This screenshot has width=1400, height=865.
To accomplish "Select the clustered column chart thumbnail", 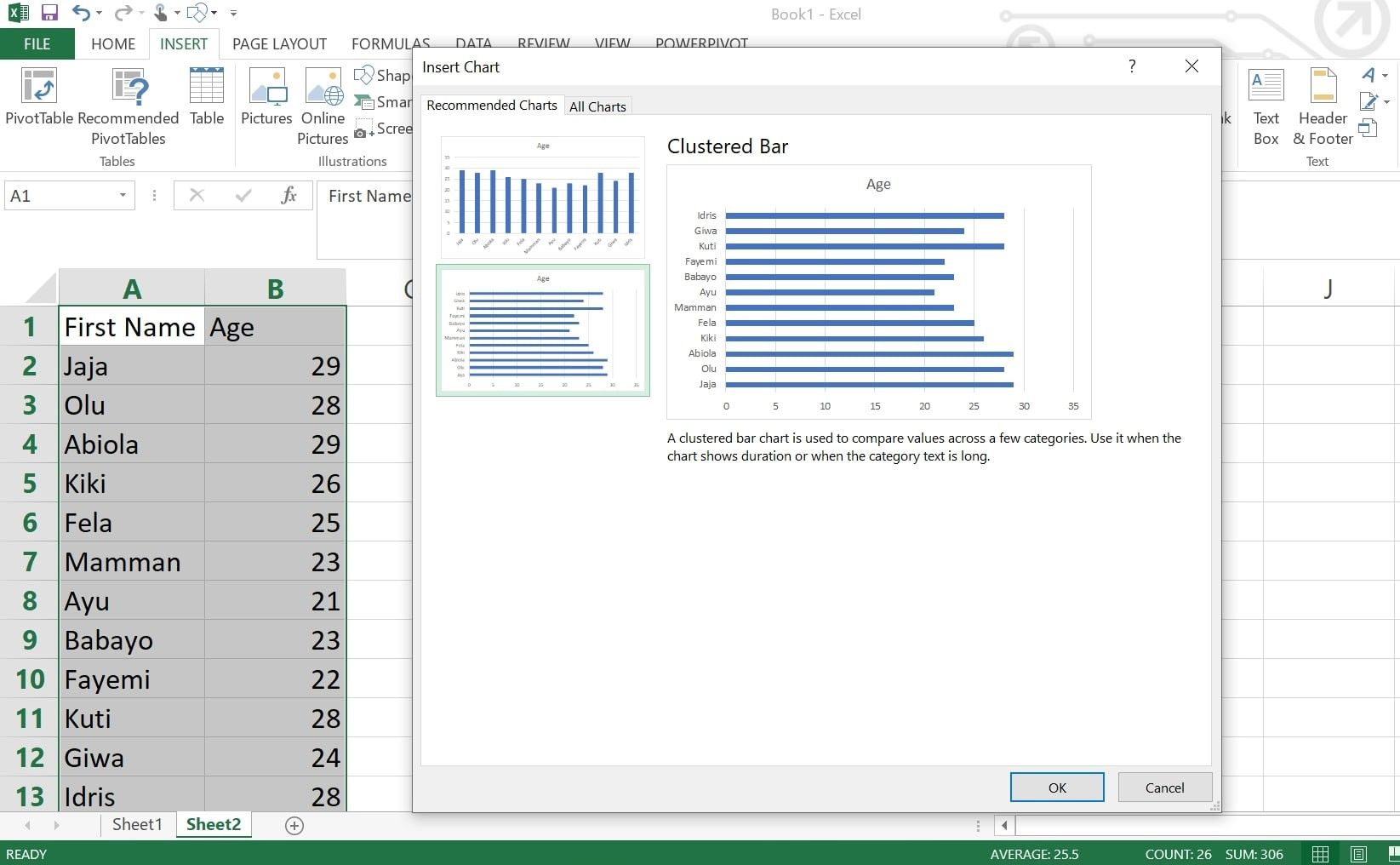I will (x=543, y=198).
